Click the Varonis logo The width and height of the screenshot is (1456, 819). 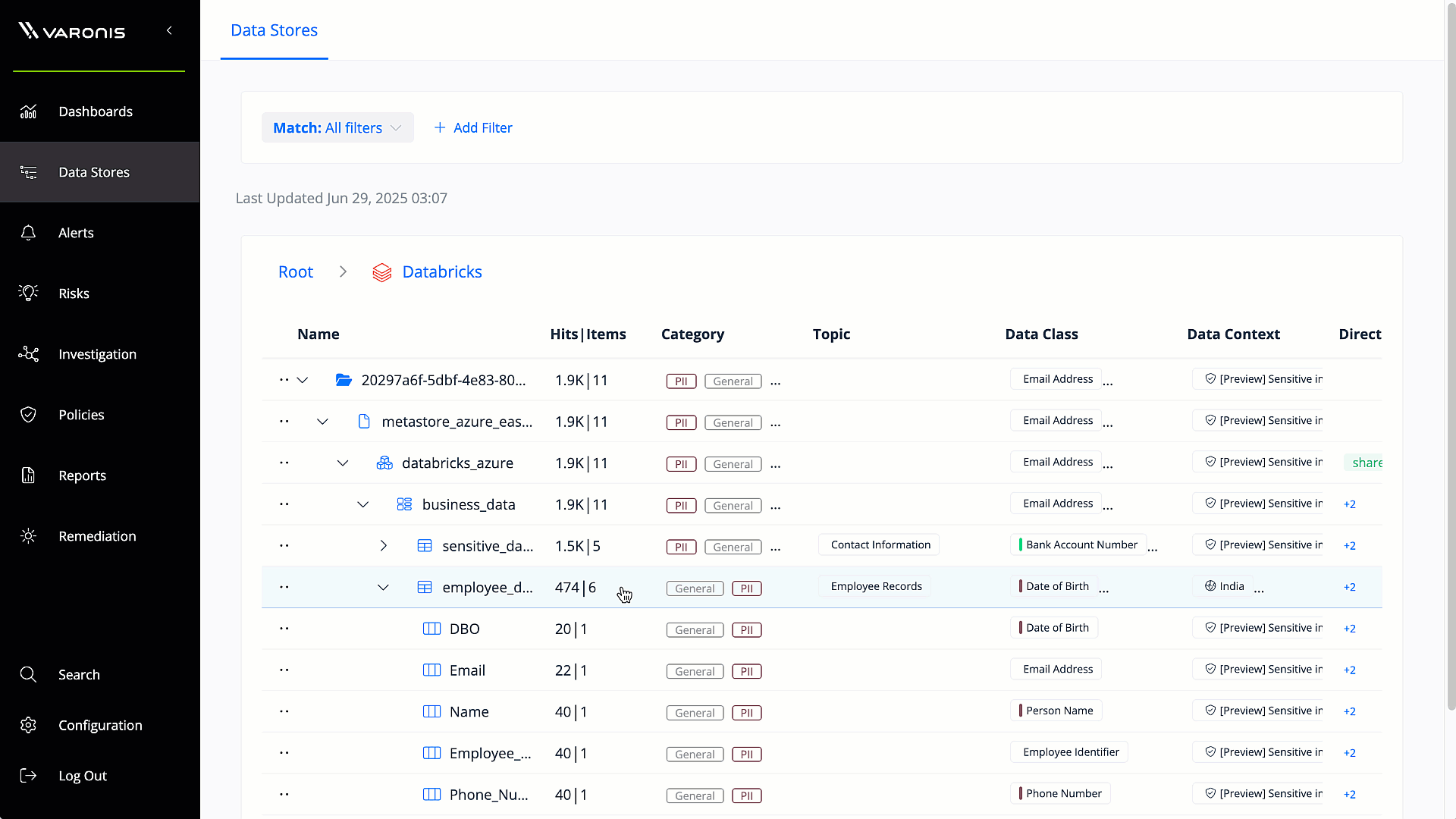click(x=71, y=31)
